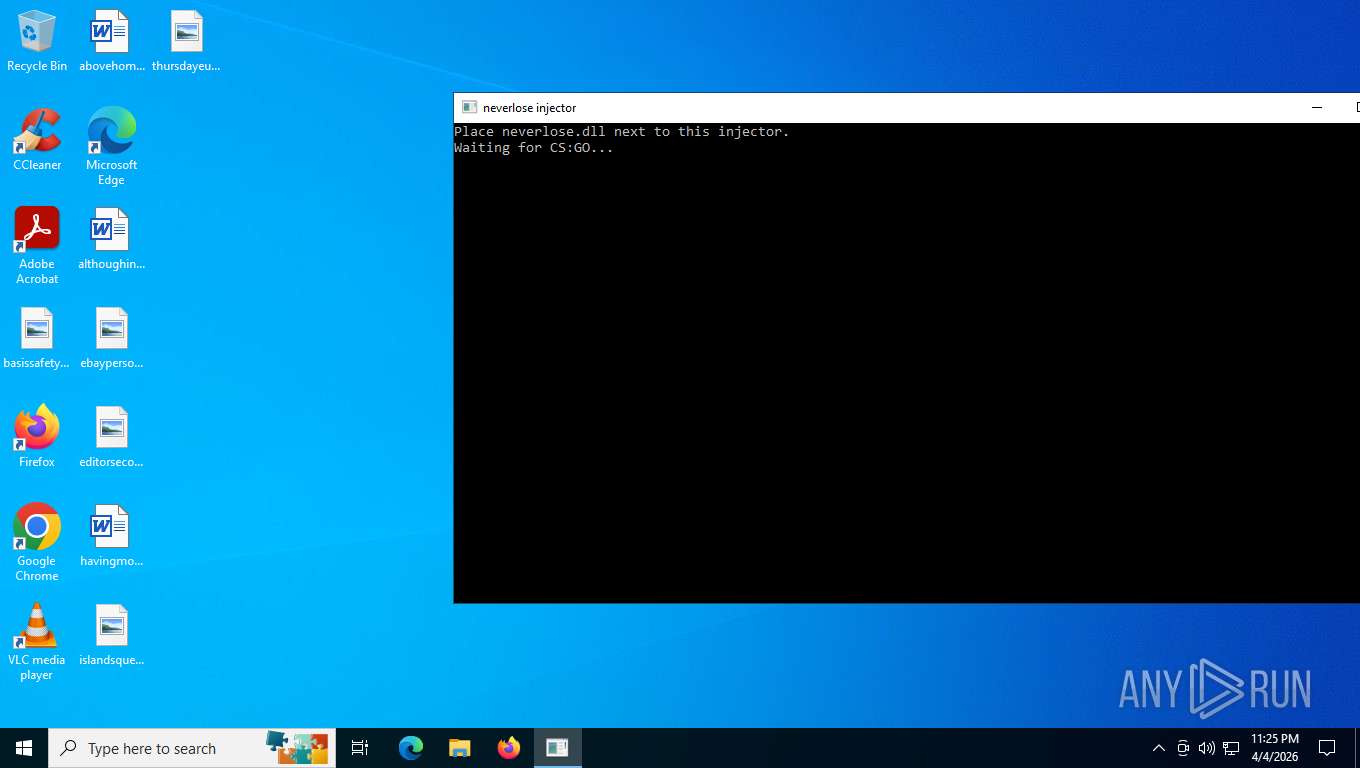Select the Firefox desktop shortcut
The width and height of the screenshot is (1360, 768).
point(37,437)
